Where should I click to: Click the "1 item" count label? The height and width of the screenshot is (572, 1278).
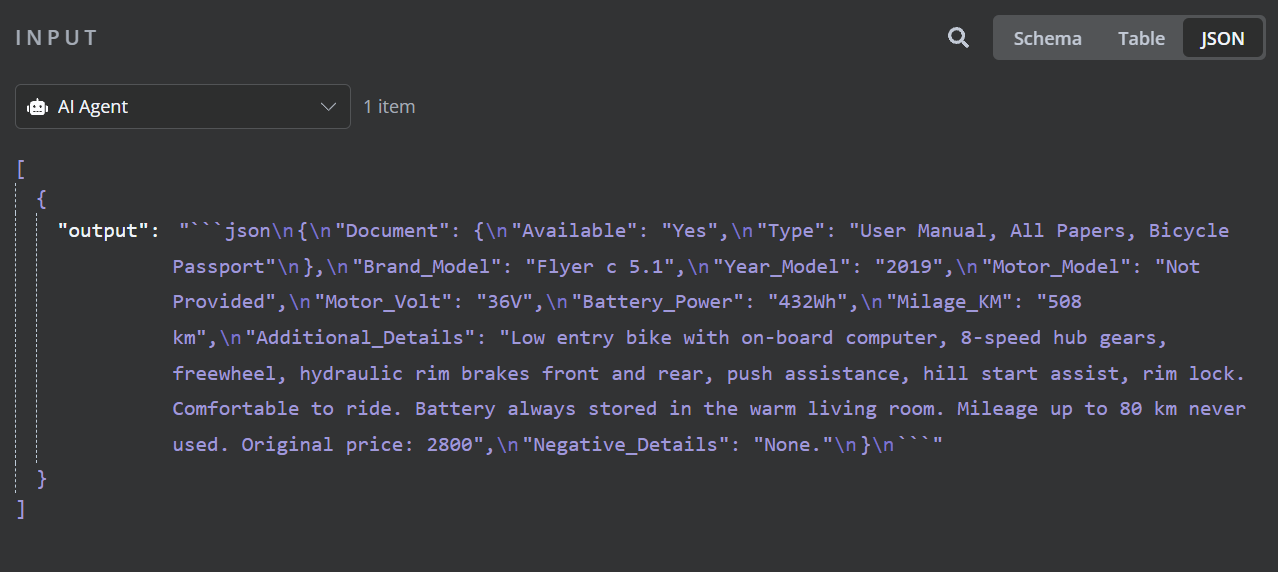[x=389, y=107]
